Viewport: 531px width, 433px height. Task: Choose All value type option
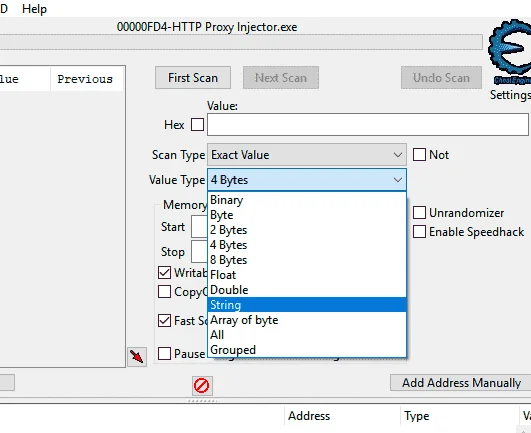click(307, 335)
